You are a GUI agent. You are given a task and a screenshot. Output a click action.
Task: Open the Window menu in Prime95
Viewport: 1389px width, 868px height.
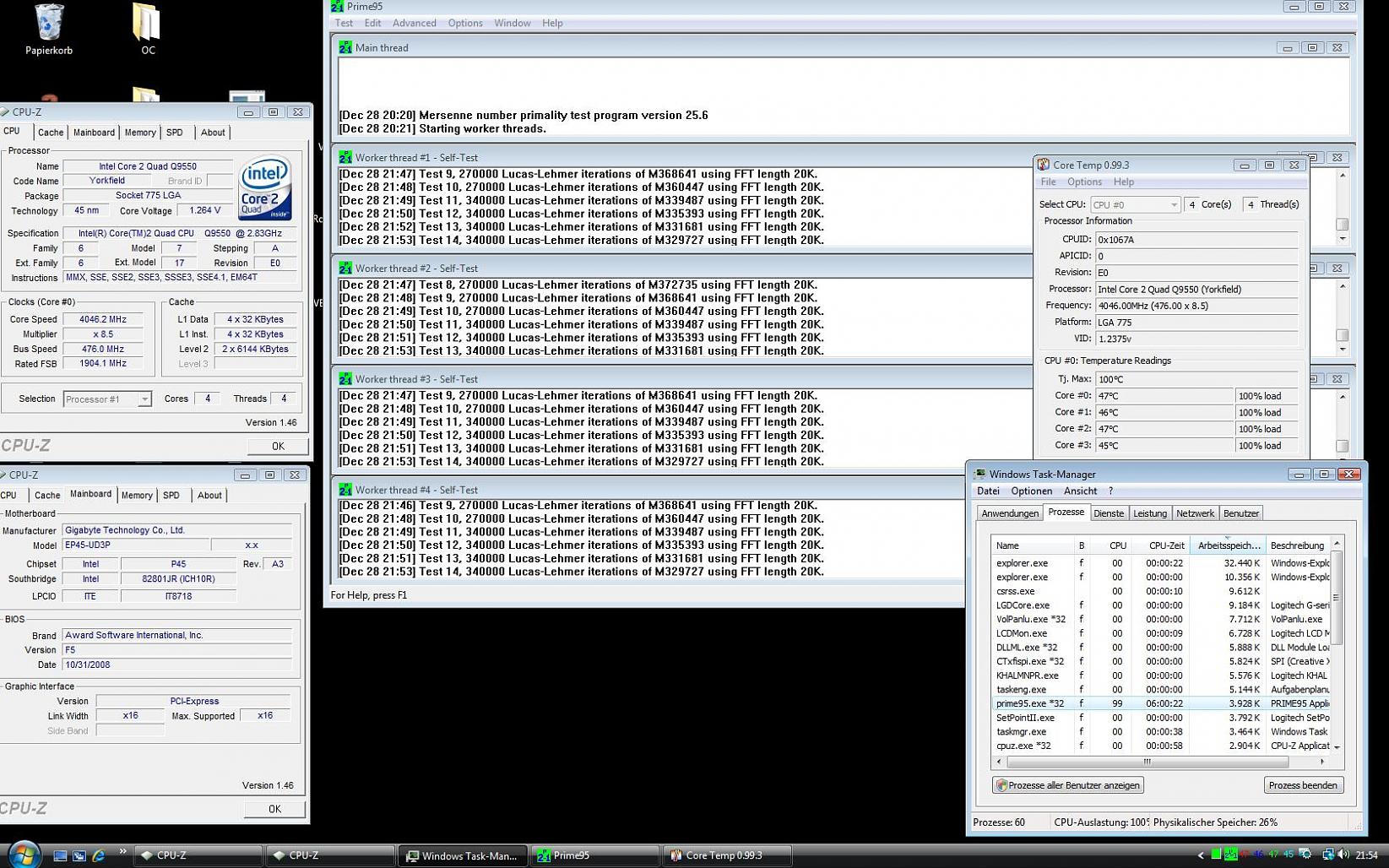click(x=513, y=23)
